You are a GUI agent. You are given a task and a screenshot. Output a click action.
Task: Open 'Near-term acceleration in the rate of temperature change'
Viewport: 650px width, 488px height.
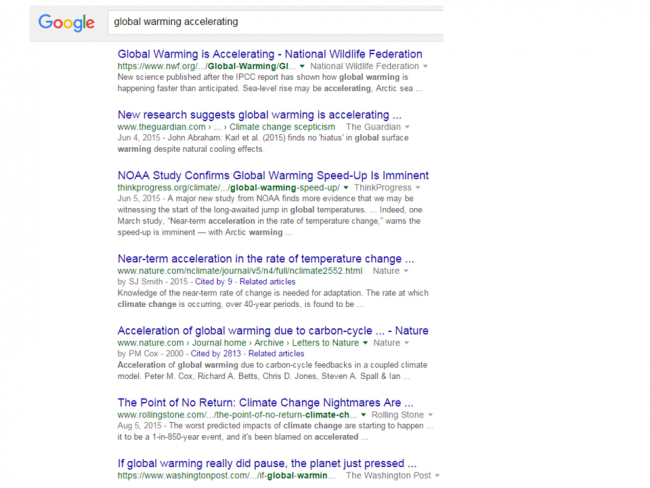coord(266,259)
